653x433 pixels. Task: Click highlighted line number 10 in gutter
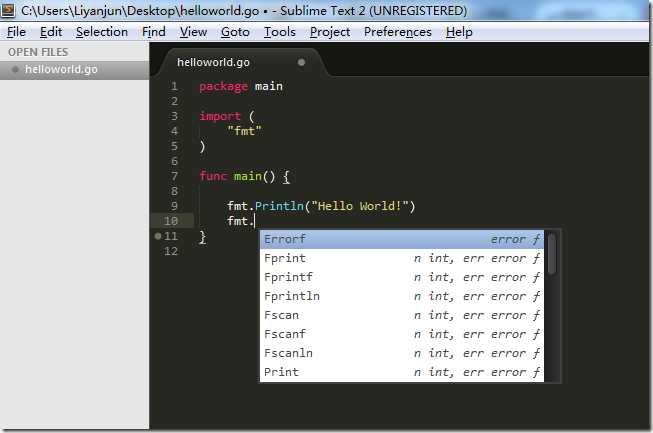click(x=171, y=221)
